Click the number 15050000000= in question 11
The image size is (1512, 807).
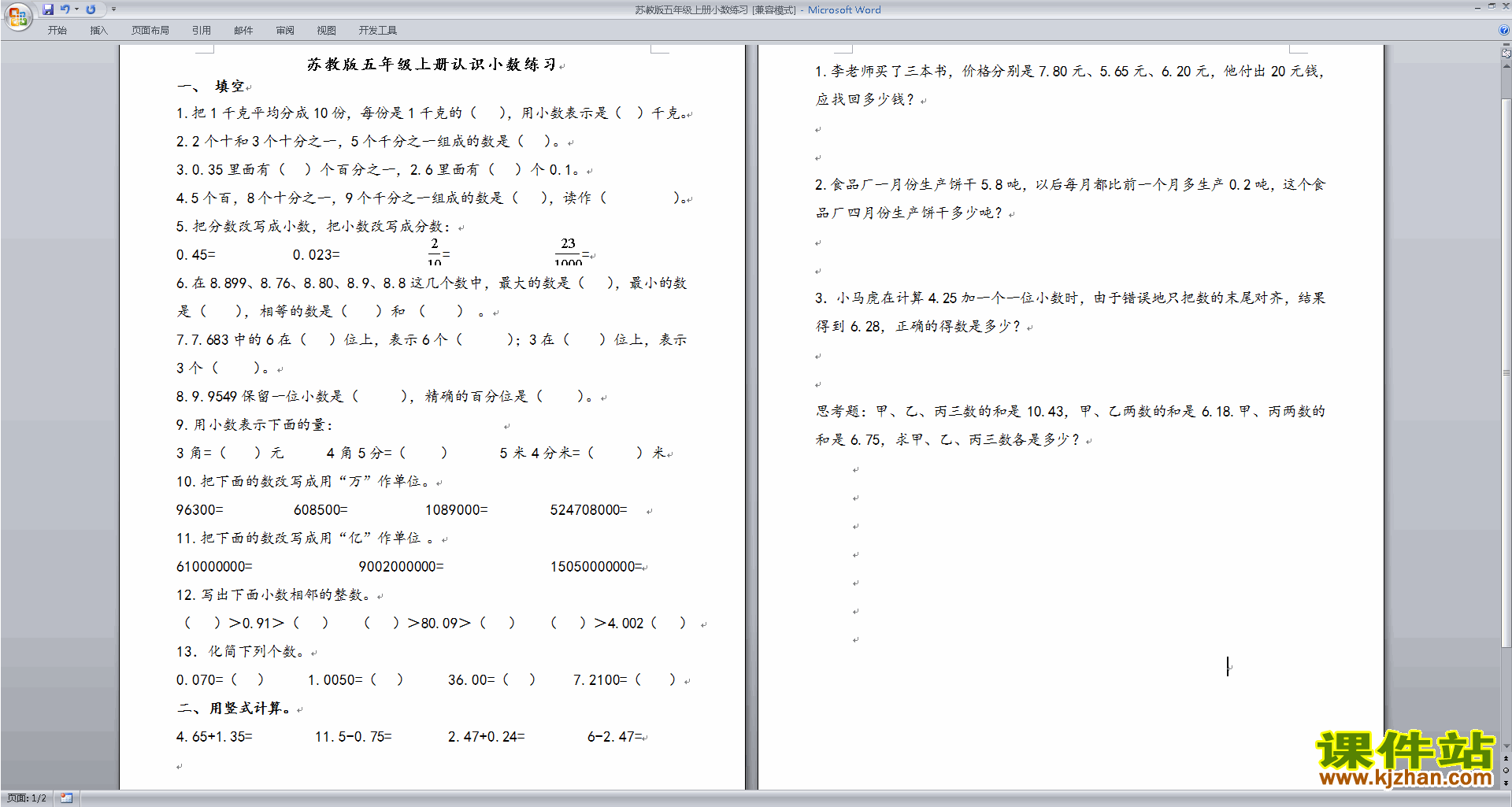click(596, 567)
